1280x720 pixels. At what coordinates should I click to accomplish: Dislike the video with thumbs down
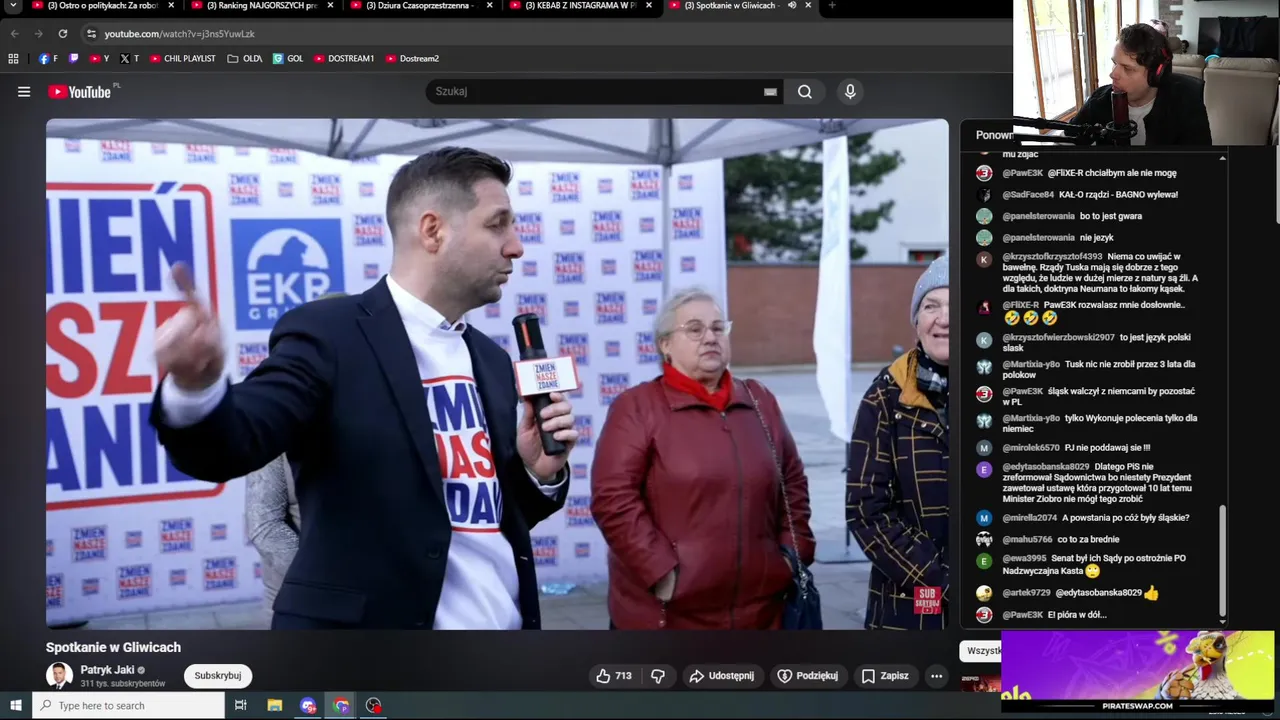point(658,676)
